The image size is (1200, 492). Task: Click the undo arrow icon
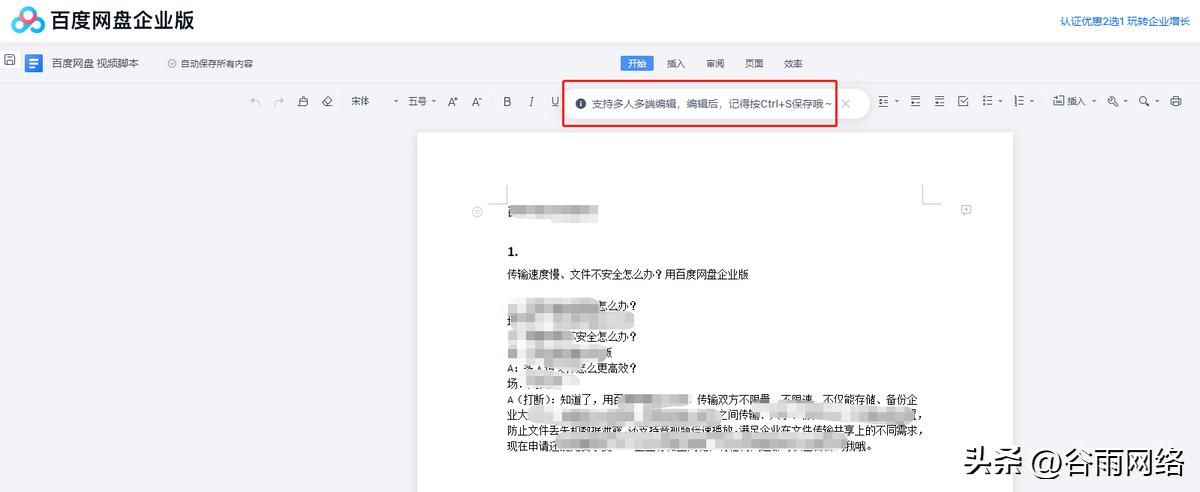255,101
